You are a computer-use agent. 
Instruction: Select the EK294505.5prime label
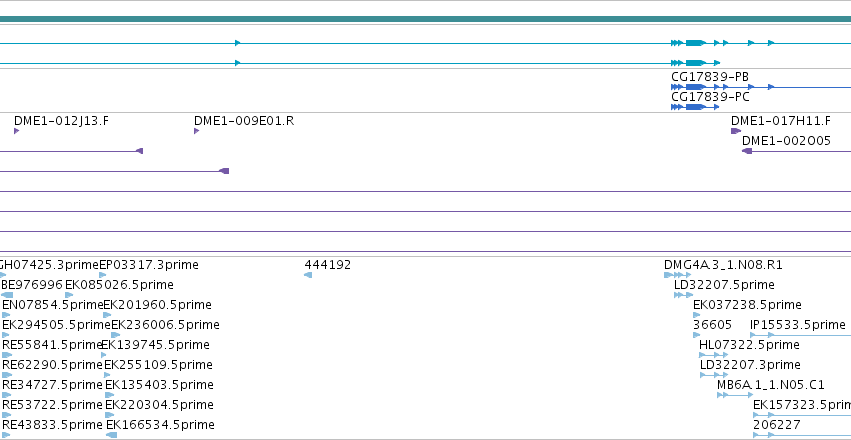[56, 325]
